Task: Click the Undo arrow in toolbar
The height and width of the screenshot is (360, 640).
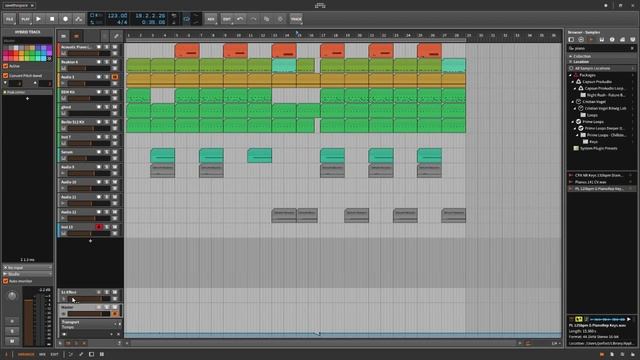Action: (x=240, y=19)
